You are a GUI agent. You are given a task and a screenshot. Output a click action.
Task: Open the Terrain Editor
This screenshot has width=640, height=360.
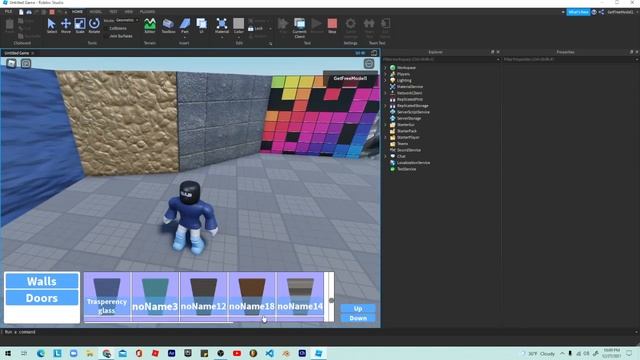click(150, 26)
